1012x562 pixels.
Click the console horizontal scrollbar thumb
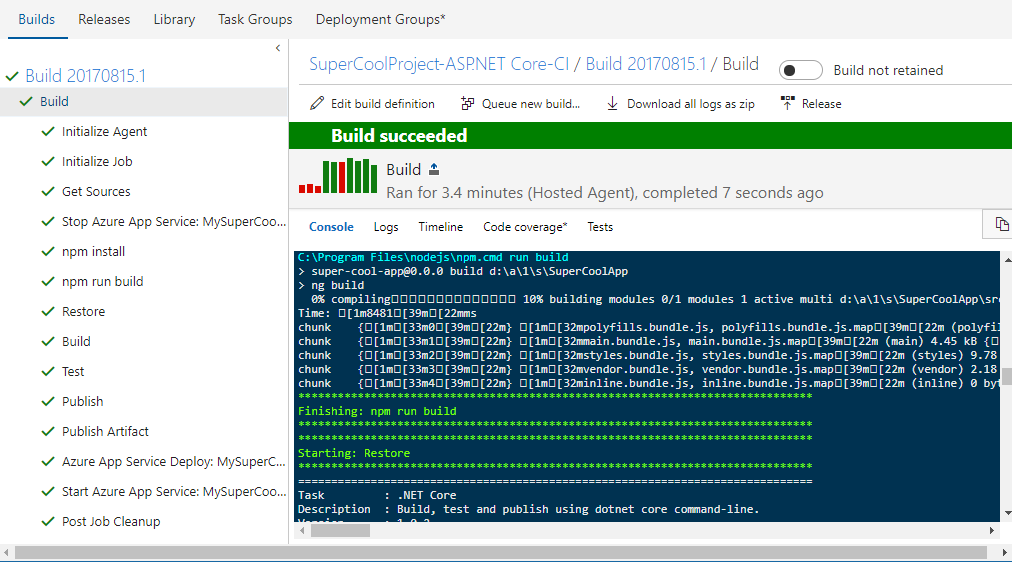coord(340,530)
